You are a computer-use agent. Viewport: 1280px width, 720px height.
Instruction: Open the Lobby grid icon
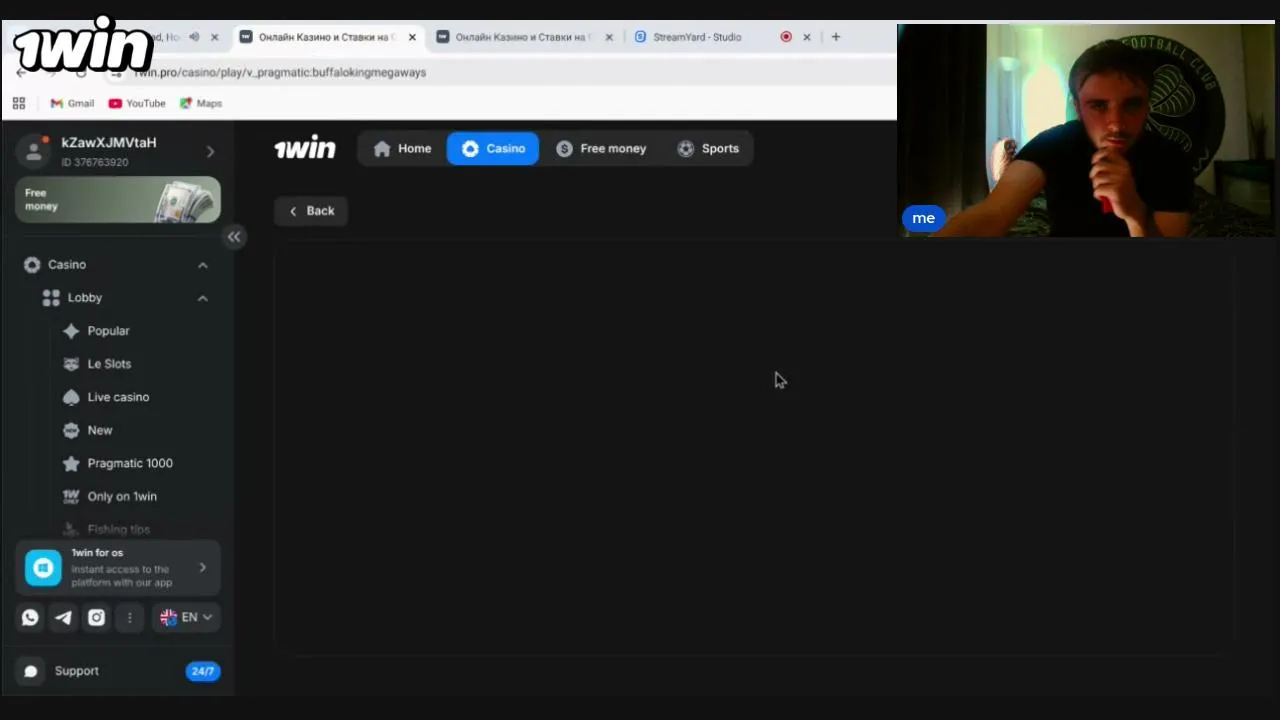(x=51, y=298)
